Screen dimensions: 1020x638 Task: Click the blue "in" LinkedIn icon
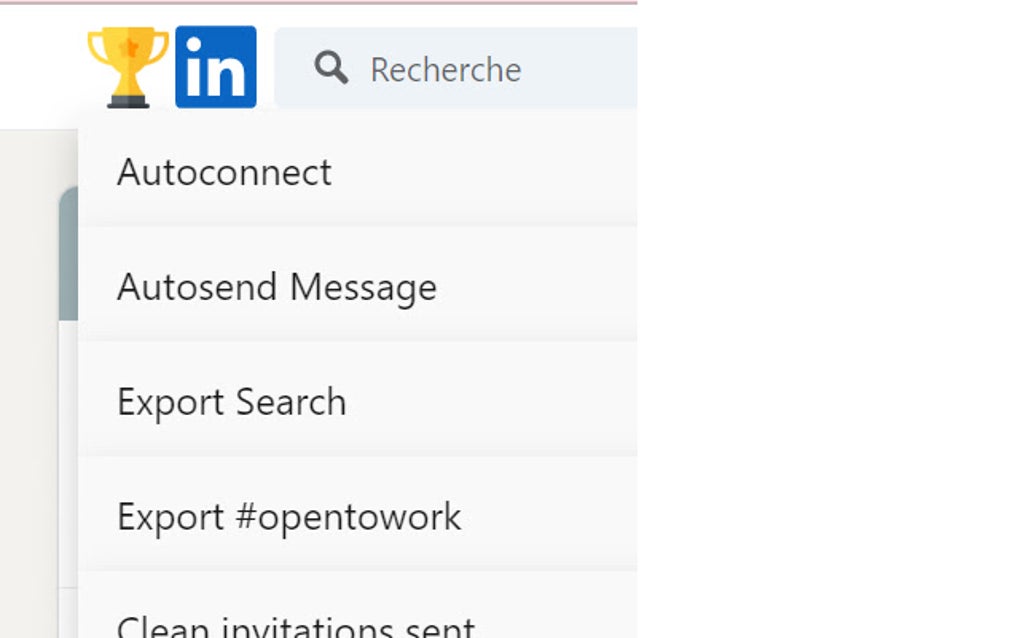pyautogui.click(x=216, y=67)
